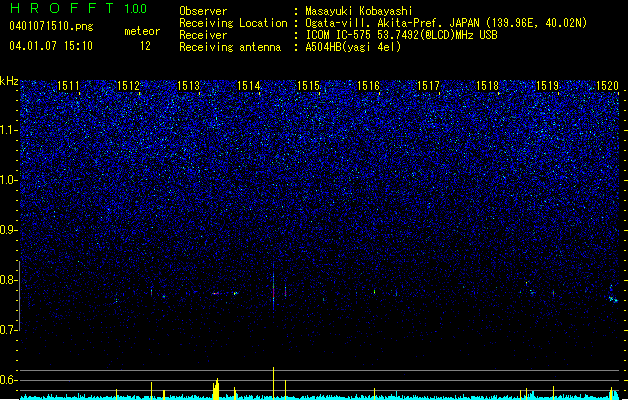This screenshot has height=400, width=629.
Task: Click the 1514 time marker
Action: [249, 86]
